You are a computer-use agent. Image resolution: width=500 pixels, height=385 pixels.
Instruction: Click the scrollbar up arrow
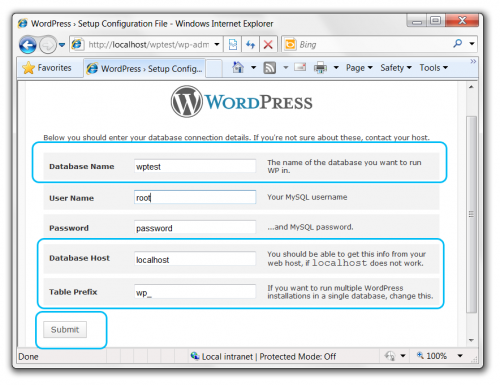click(471, 87)
